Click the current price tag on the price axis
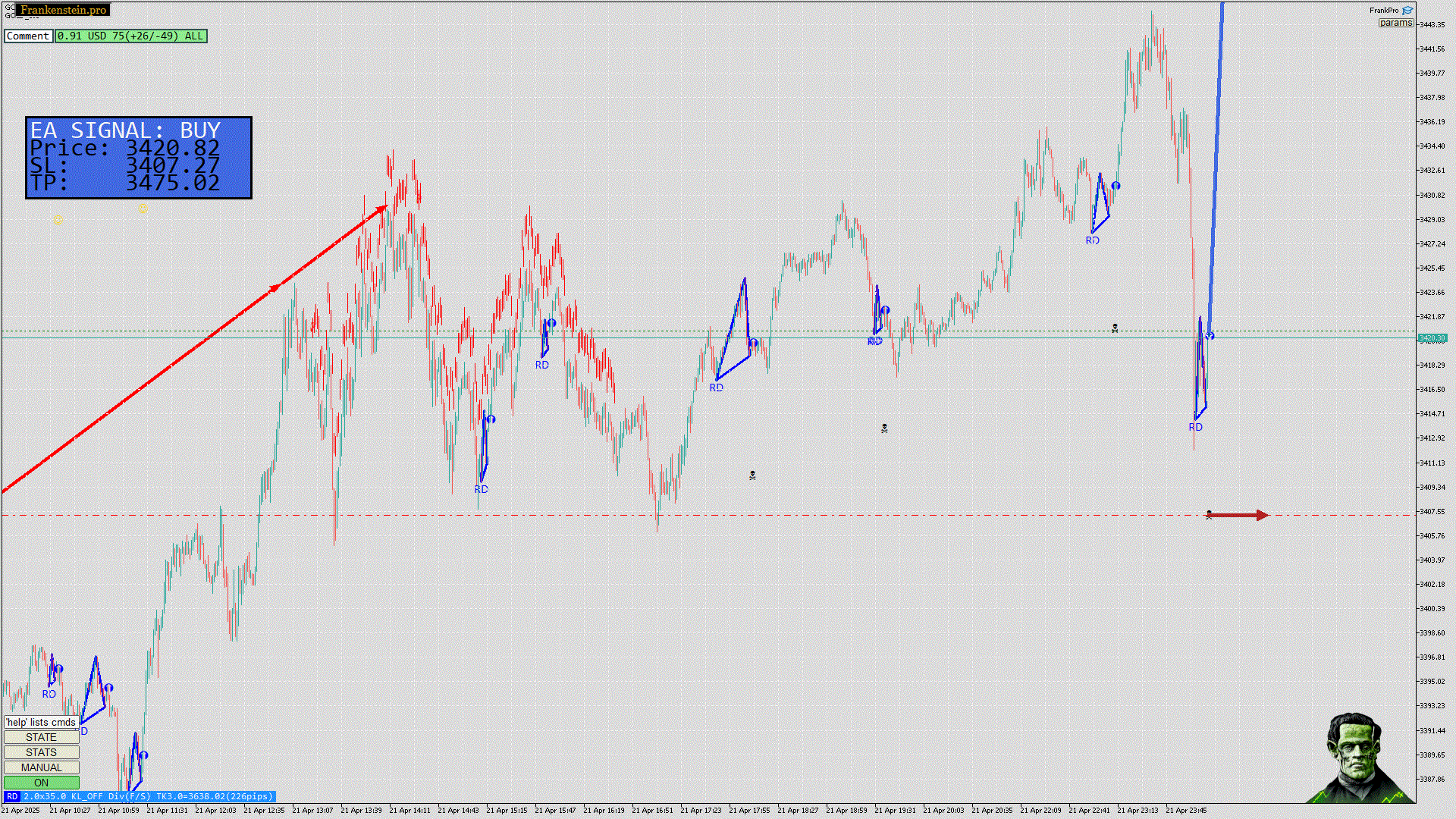 pos(1432,338)
